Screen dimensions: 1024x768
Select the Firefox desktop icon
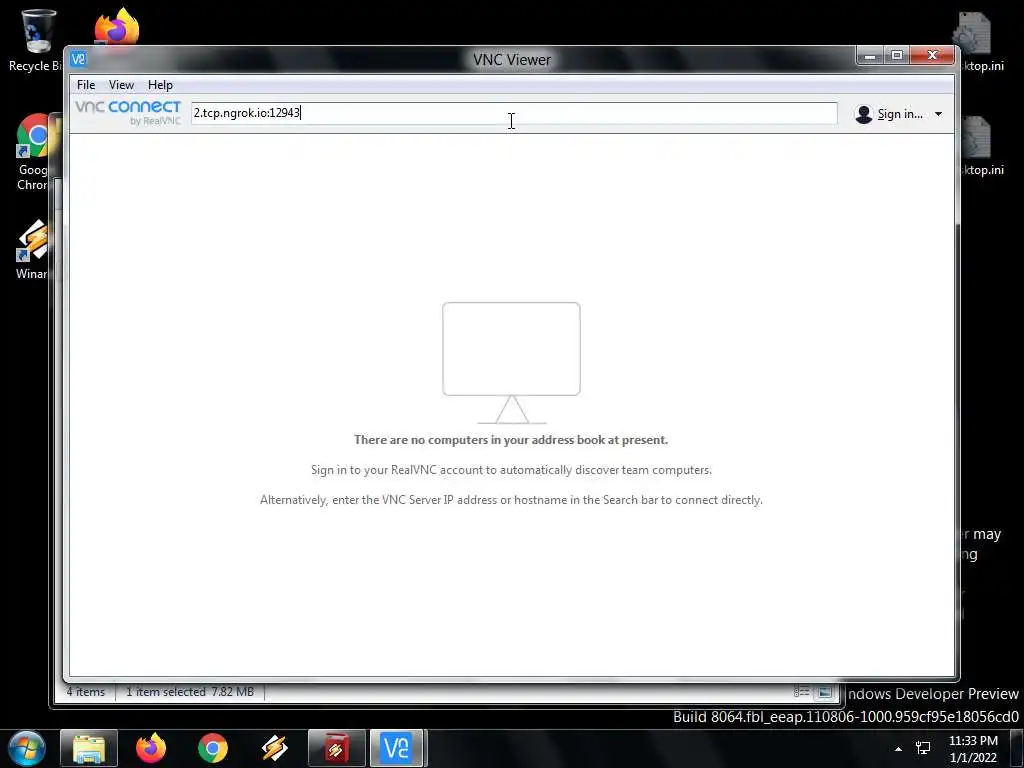(116, 27)
